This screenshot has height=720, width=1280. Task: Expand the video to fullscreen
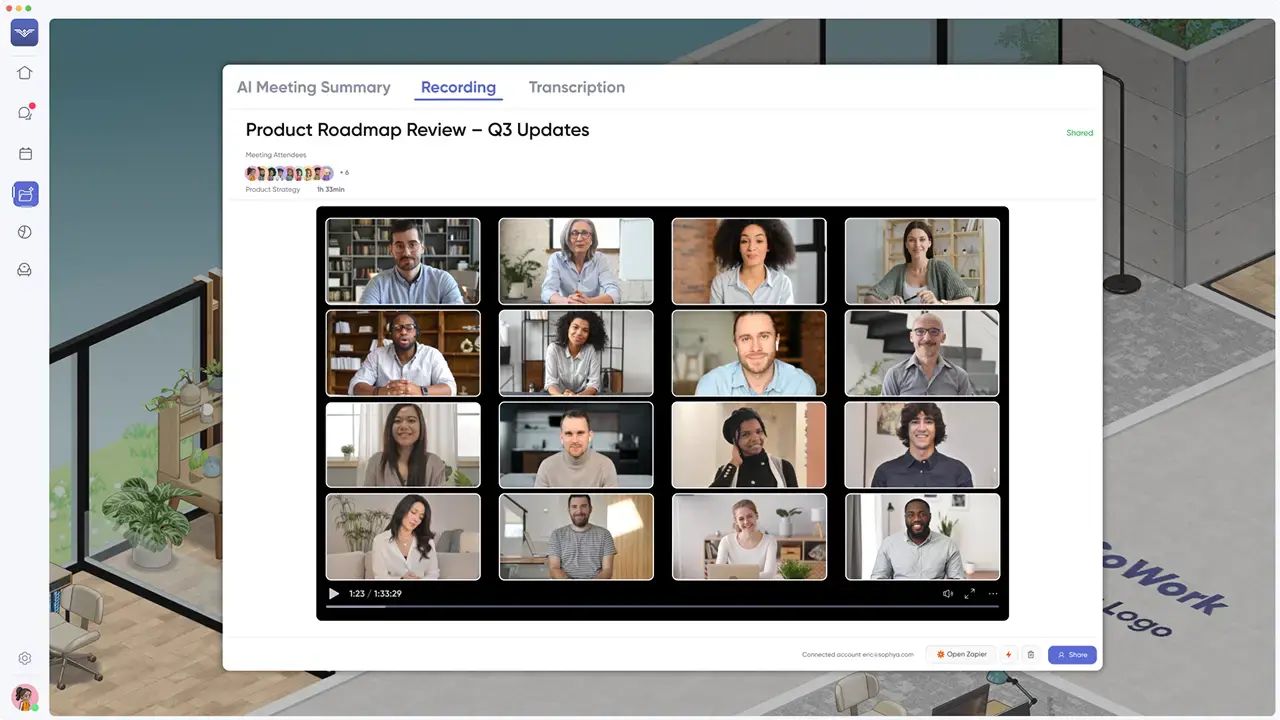click(969, 594)
